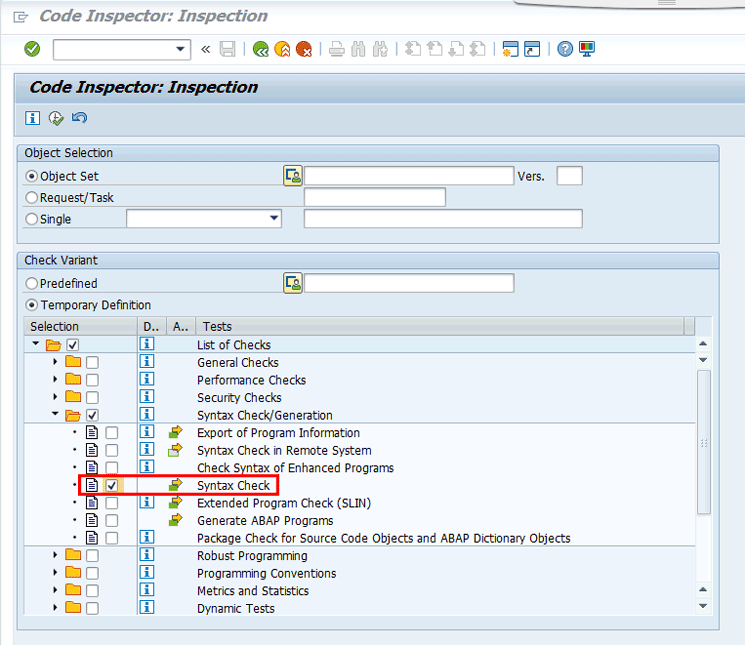Select the Predefined check variant radio button
This screenshot has width=745, height=645.
(32, 284)
